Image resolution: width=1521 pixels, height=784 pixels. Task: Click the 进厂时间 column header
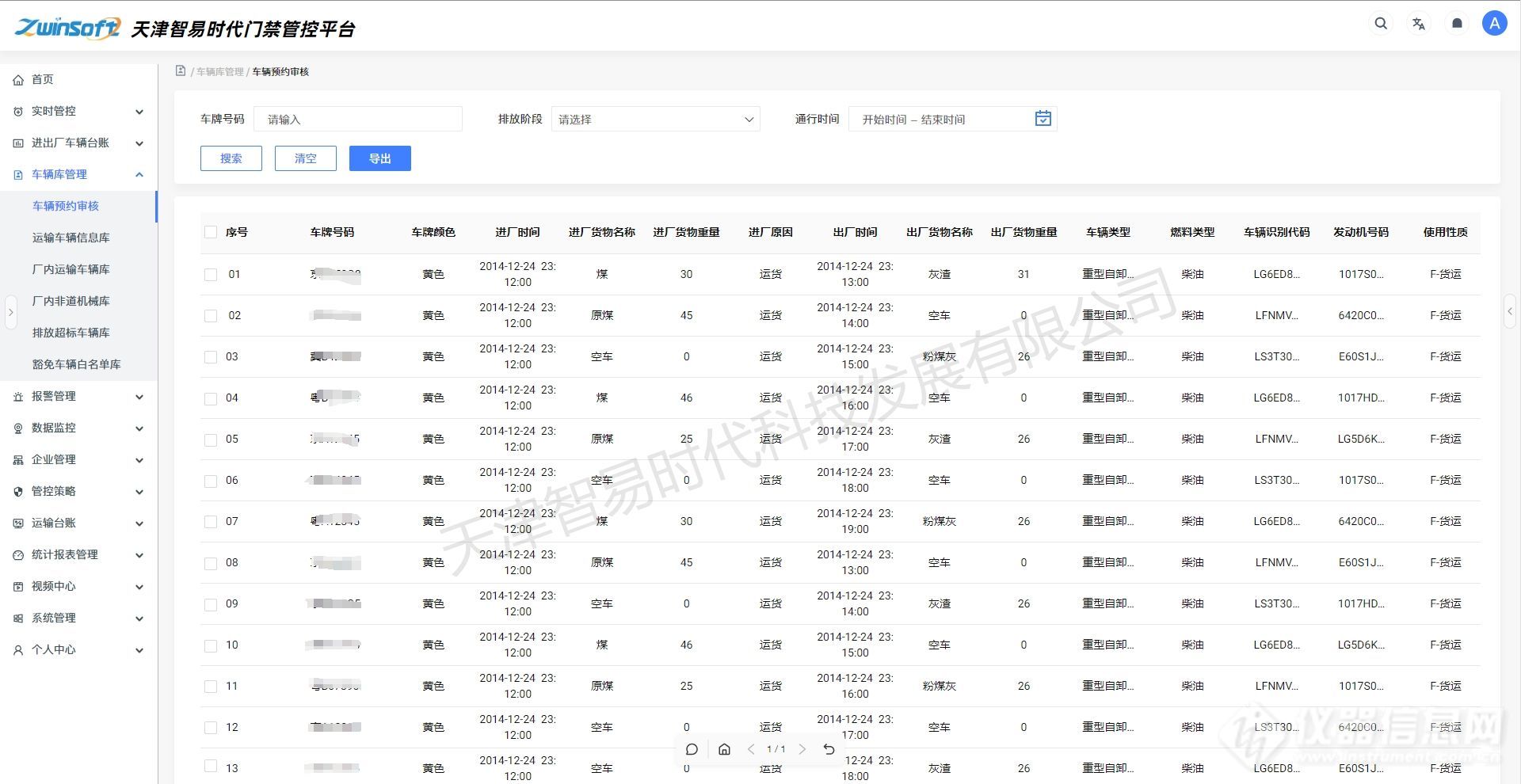pyautogui.click(x=517, y=232)
